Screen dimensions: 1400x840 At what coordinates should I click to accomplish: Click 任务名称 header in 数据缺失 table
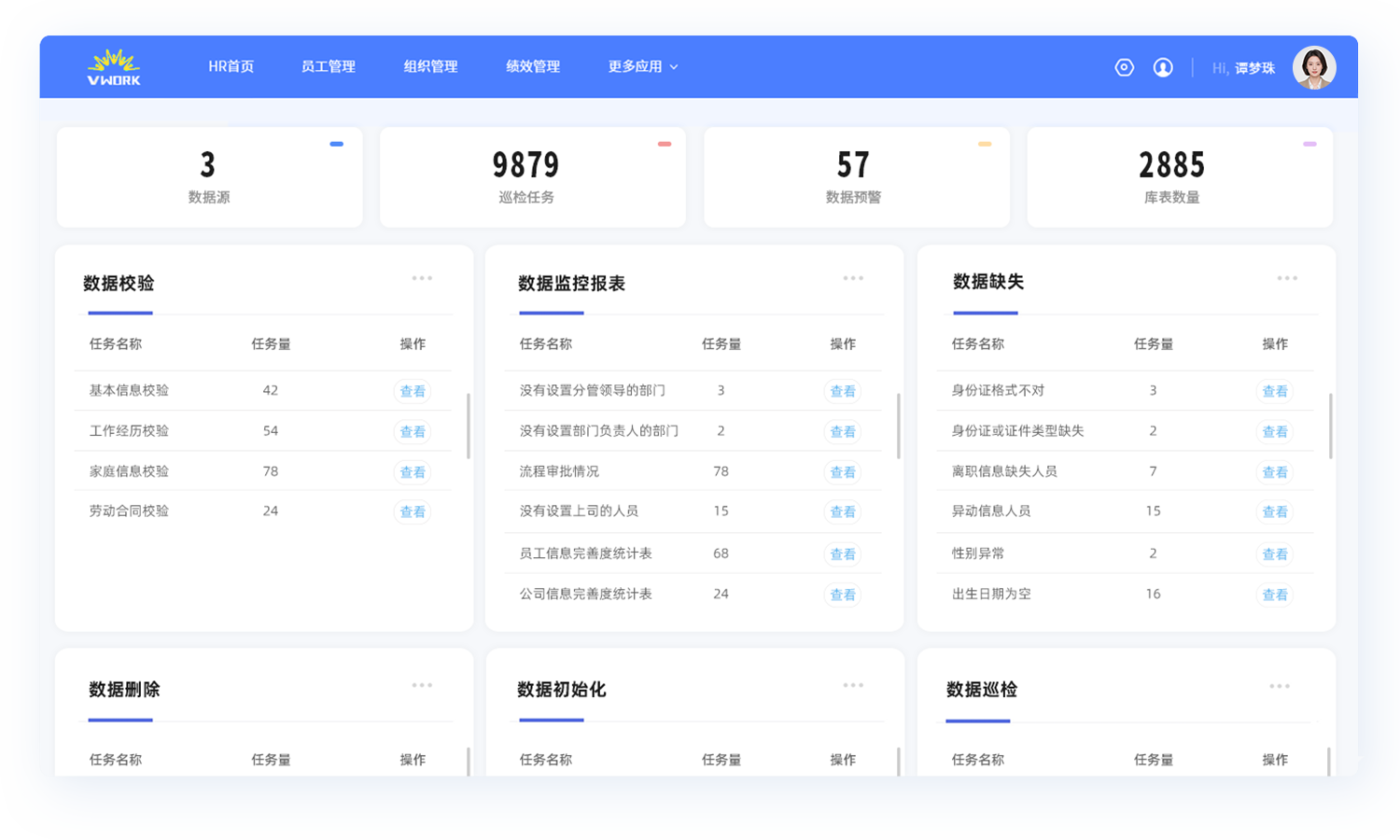[x=977, y=344]
